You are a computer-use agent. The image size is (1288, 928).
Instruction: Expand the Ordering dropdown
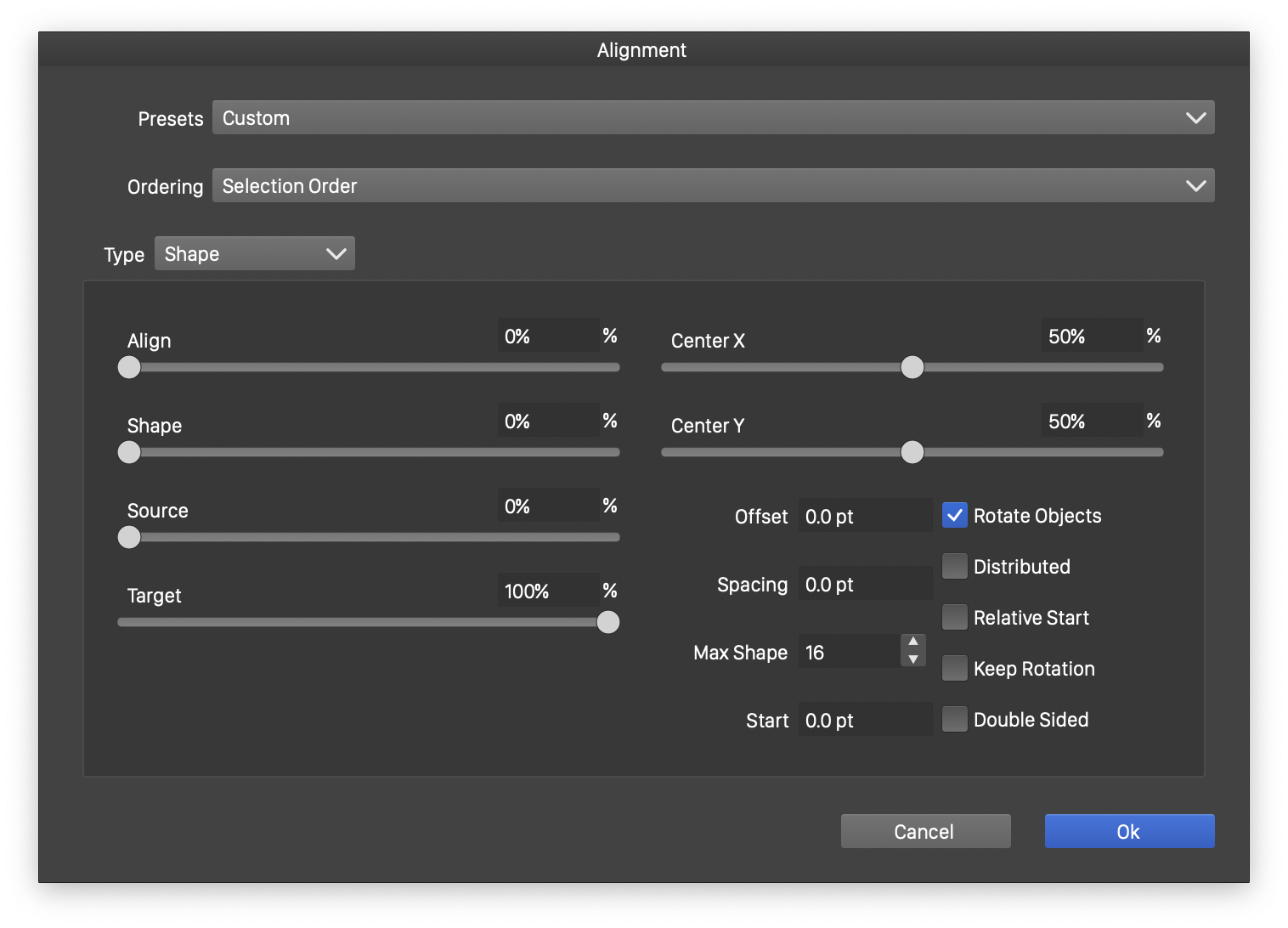click(x=713, y=186)
